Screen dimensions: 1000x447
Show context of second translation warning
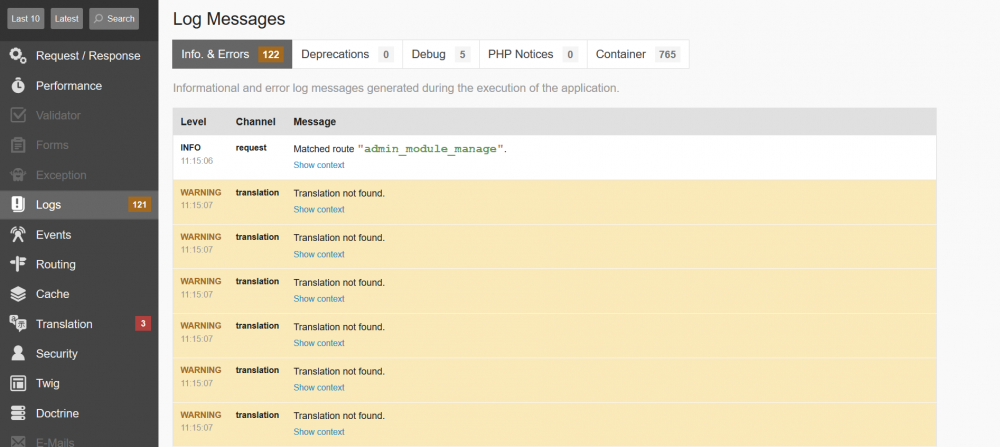tap(318, 254)
